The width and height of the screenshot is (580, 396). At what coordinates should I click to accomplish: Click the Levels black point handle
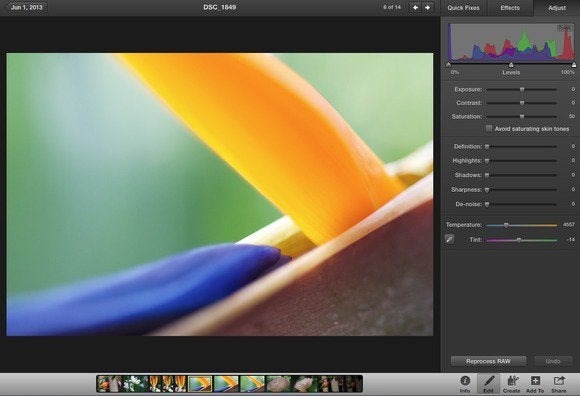[448, 65]
